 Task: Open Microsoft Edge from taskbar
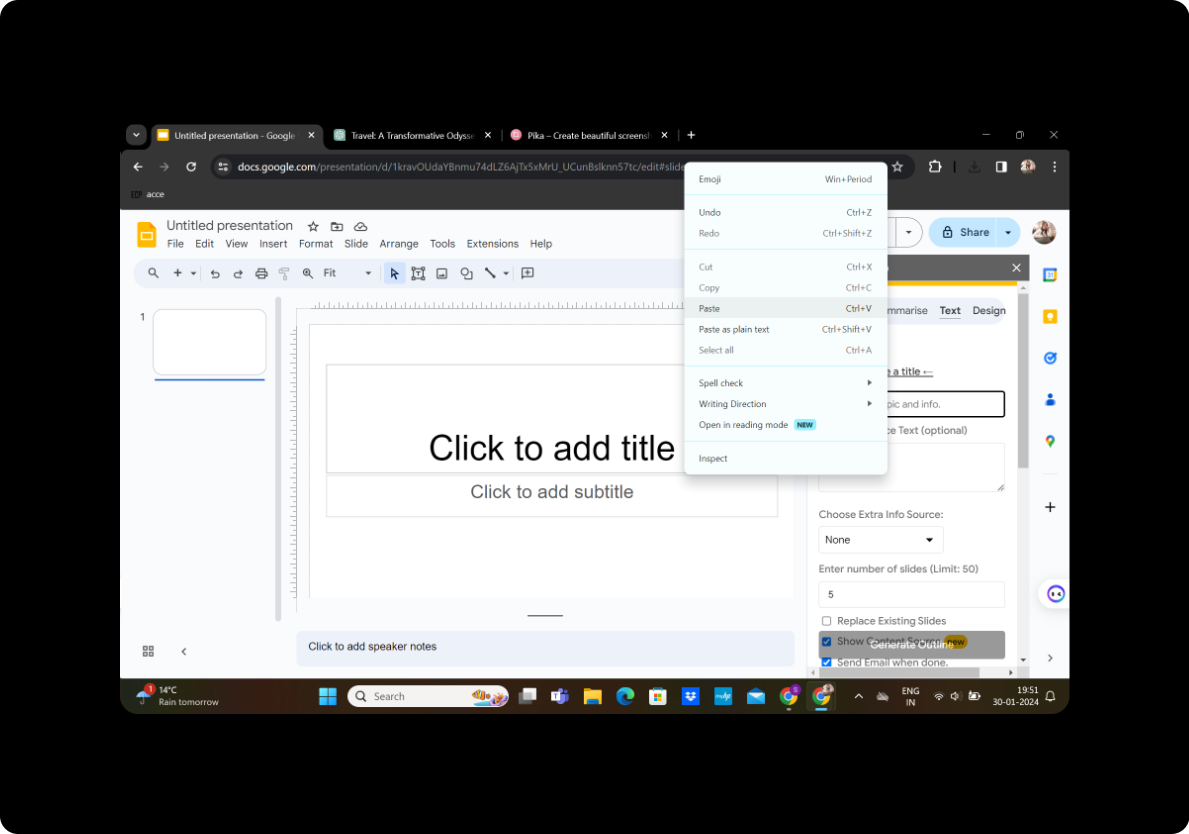[625, 696]
